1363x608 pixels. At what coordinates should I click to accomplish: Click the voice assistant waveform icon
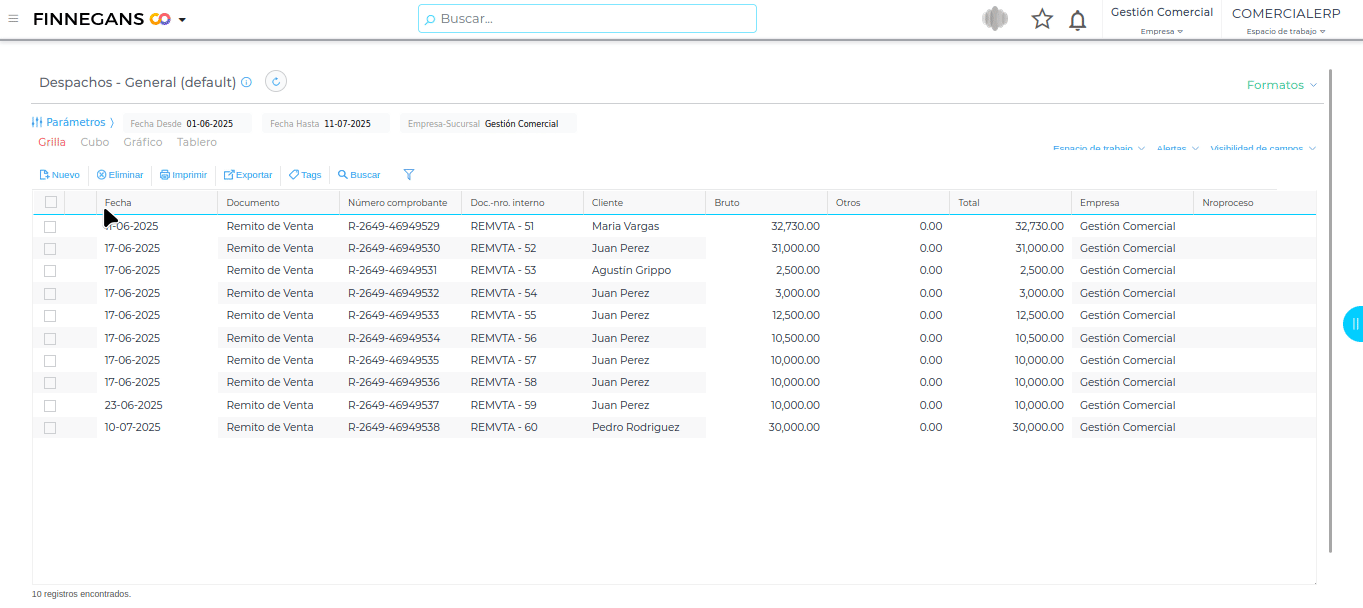pos(994,19)
